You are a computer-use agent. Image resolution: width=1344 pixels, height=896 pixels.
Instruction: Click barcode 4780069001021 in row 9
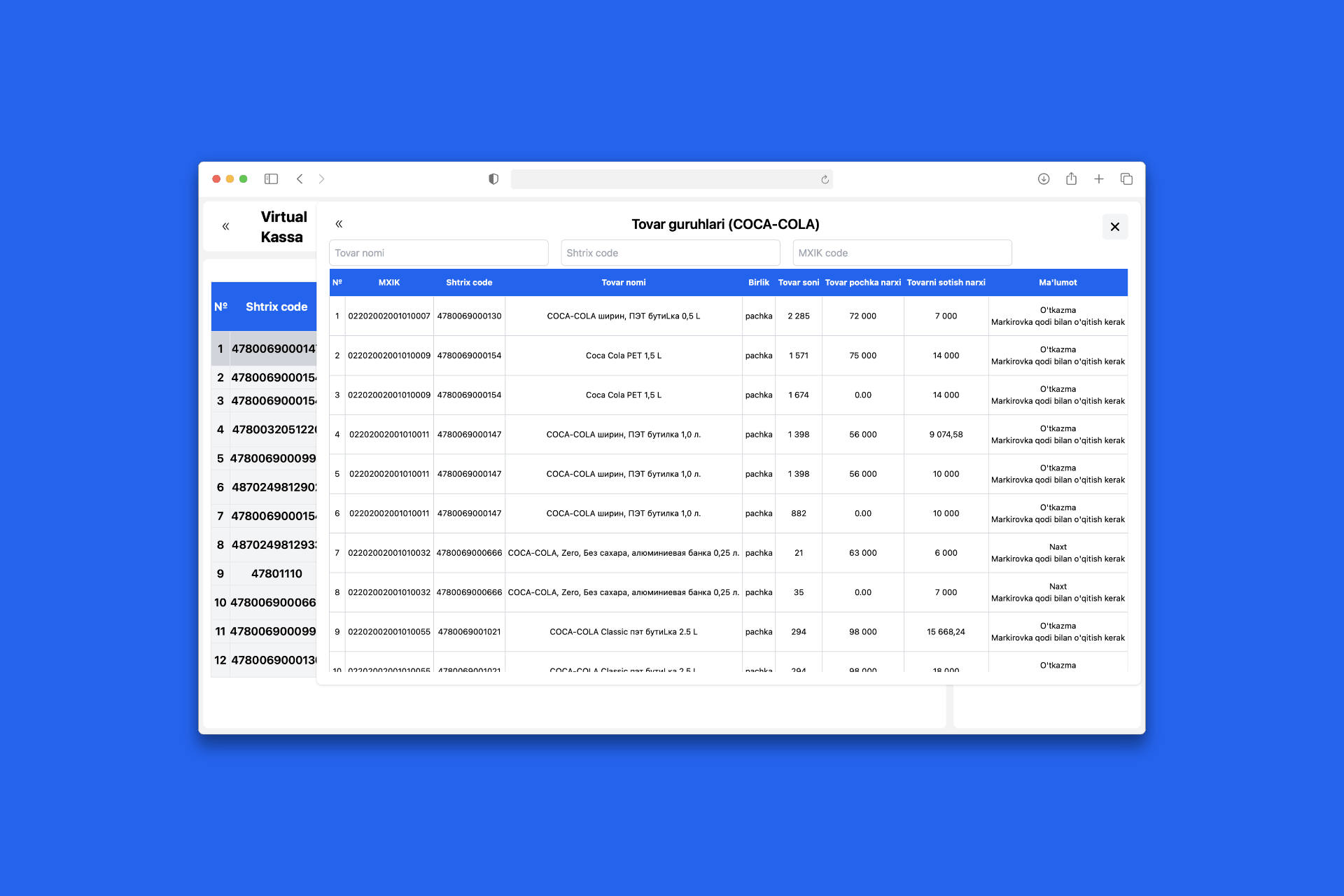coord(469,632)
